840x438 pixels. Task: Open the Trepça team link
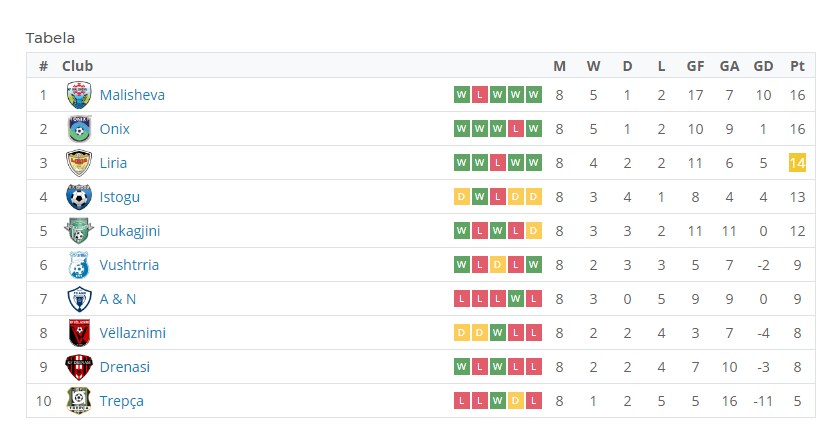(121, 401)
